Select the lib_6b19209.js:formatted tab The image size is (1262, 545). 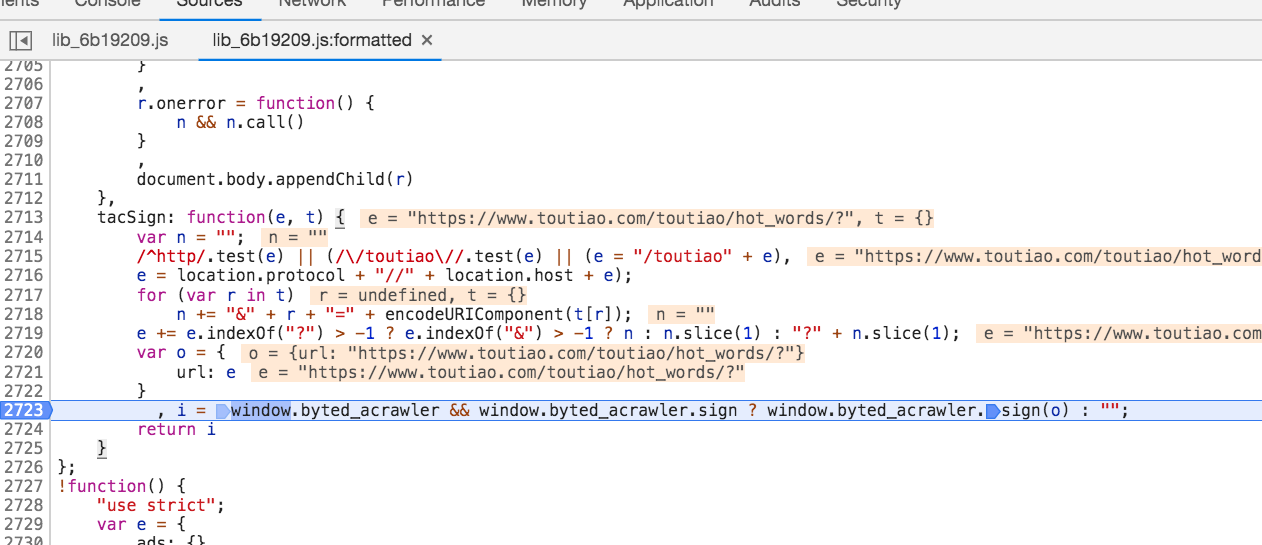click(x=312, y=40)
